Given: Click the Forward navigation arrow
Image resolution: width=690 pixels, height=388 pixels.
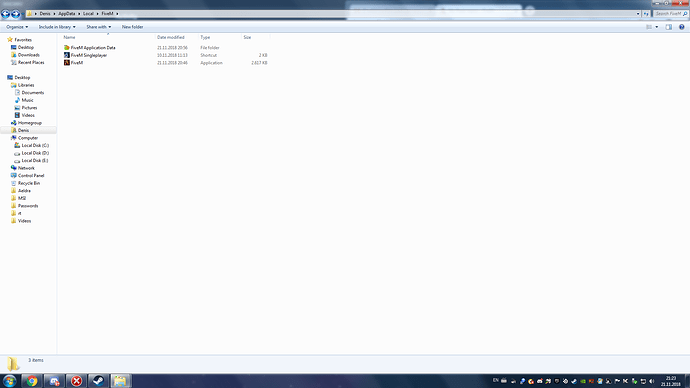Looking at the screenshot, I should [15, 14].
